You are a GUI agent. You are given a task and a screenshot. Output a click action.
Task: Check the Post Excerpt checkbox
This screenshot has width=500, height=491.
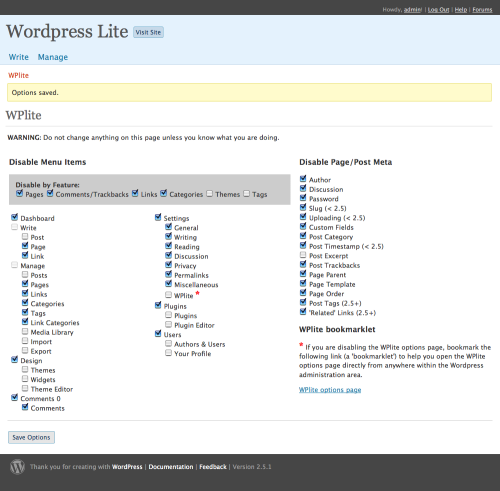[x=303, y=255]
